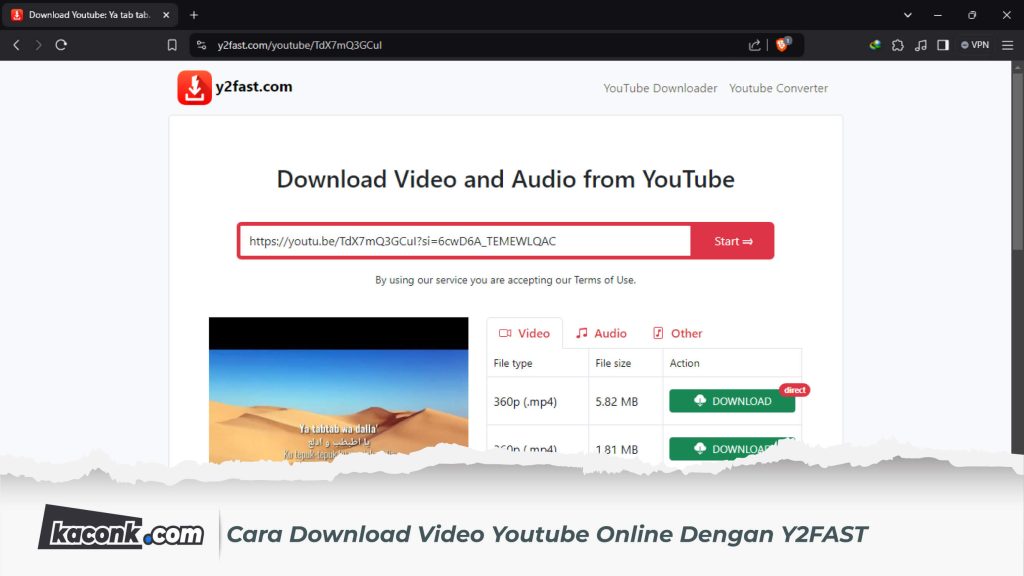Open site settings icon in address bar
This screenshot has height=576, width=1024.
202,45
